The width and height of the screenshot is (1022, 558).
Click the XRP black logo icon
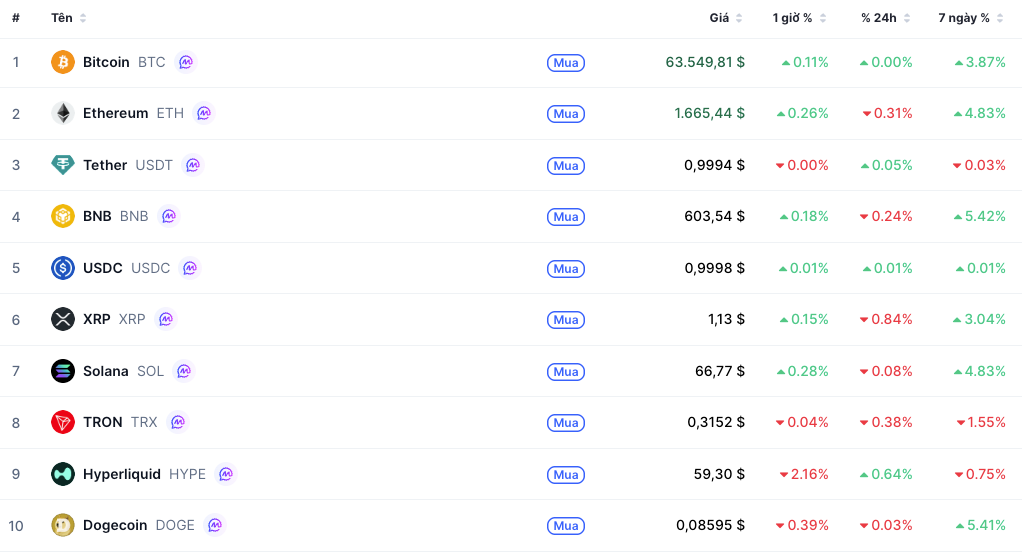(x=63, y=319)
